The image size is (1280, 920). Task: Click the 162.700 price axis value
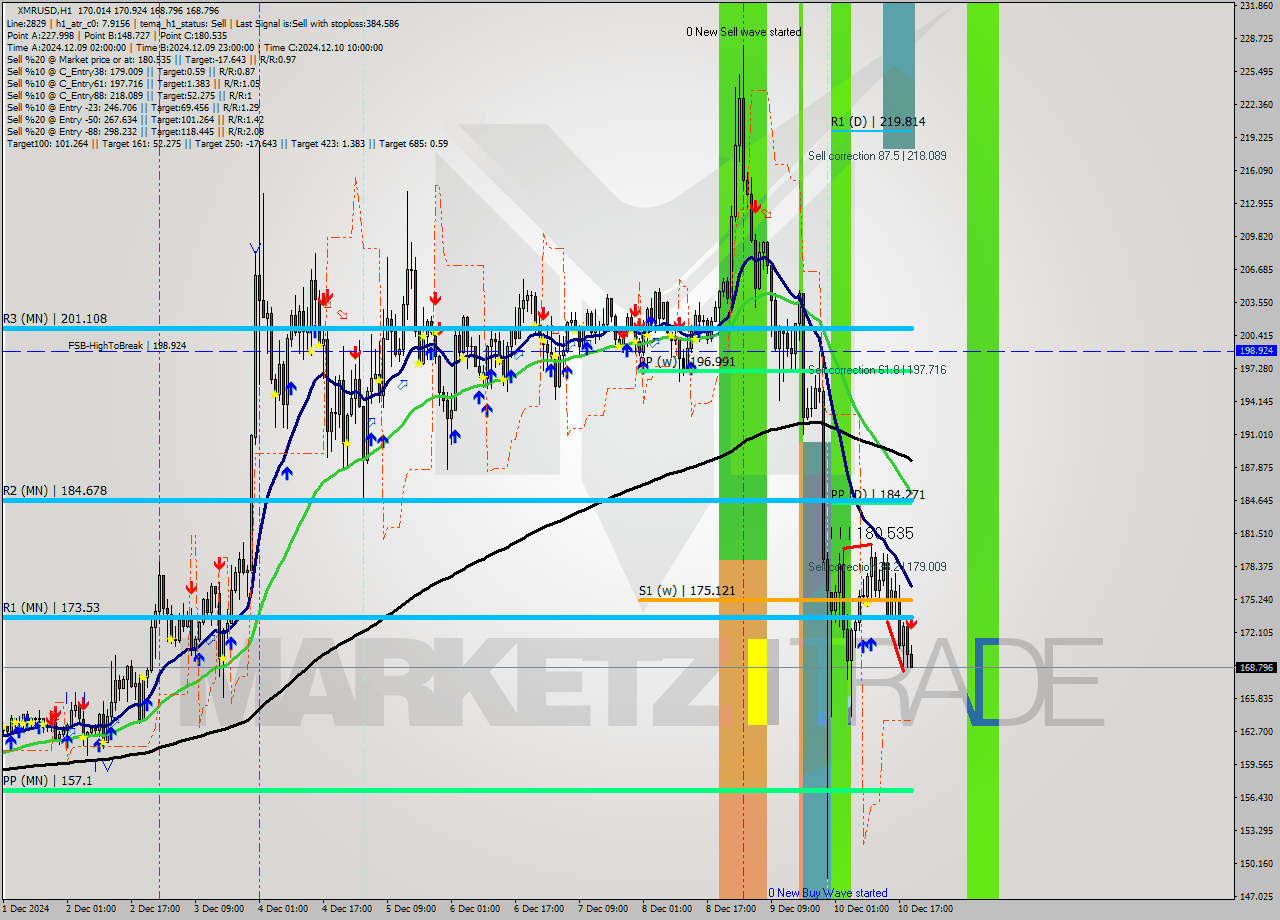(1256, 732)
